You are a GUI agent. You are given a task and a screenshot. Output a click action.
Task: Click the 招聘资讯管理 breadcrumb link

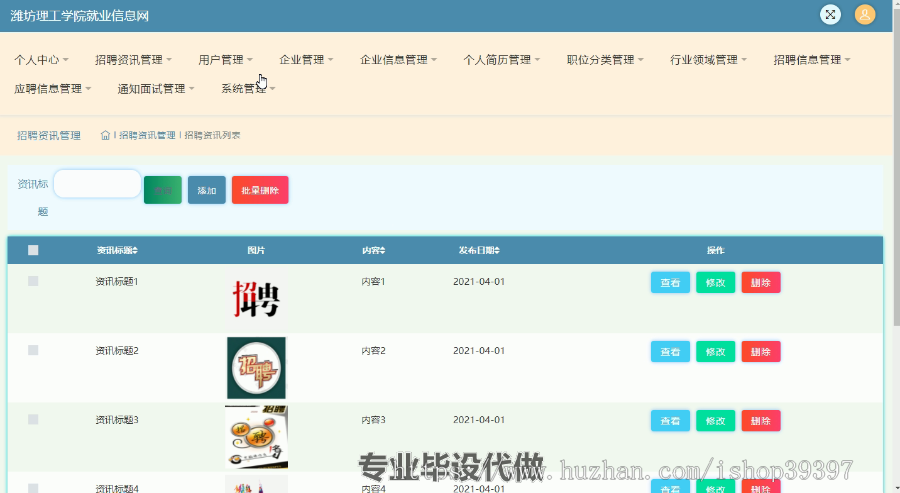click(x=147, y=135)
